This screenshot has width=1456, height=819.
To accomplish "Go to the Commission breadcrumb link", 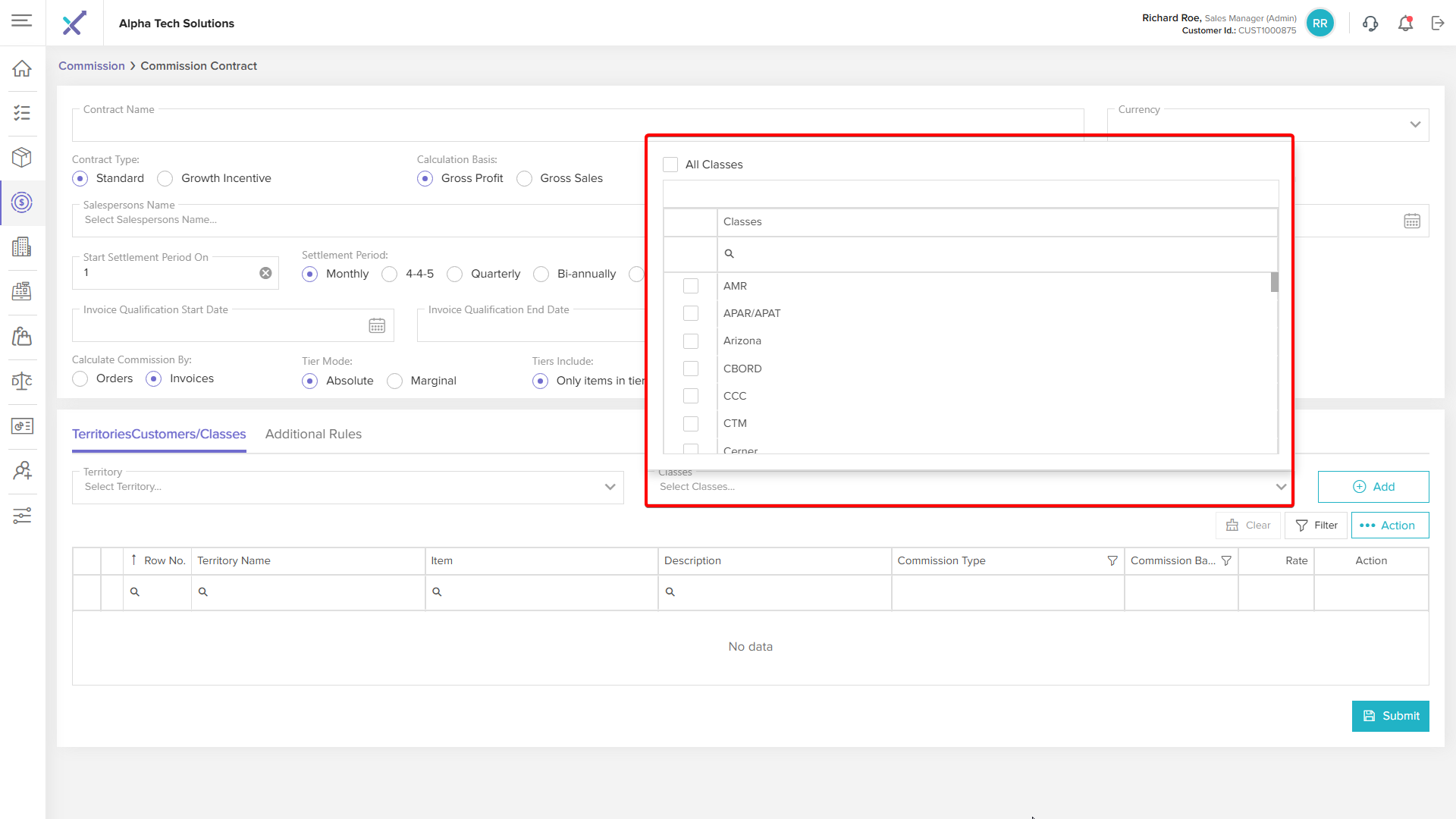I will click(x=91, y=66).
